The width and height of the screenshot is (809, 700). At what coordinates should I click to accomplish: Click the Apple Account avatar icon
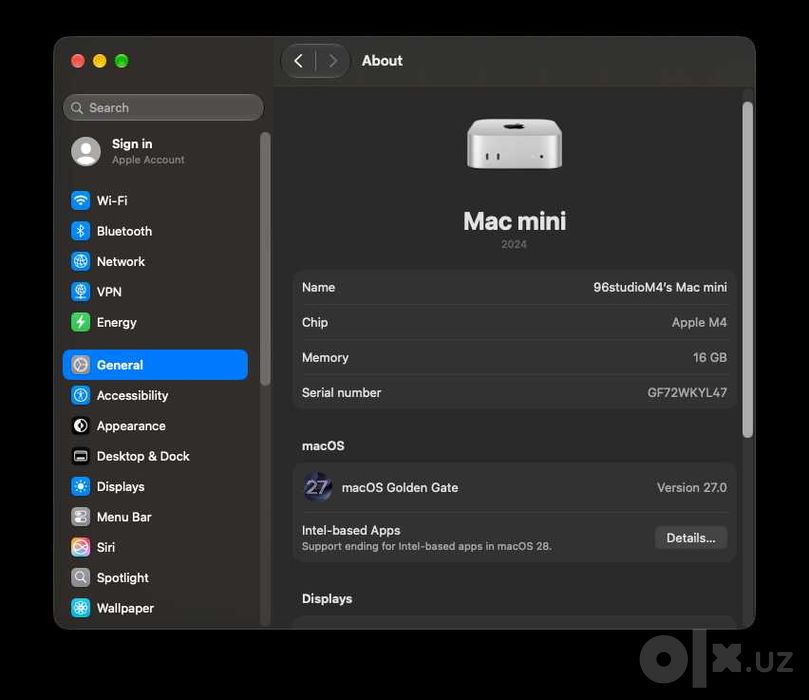(86, 151)
